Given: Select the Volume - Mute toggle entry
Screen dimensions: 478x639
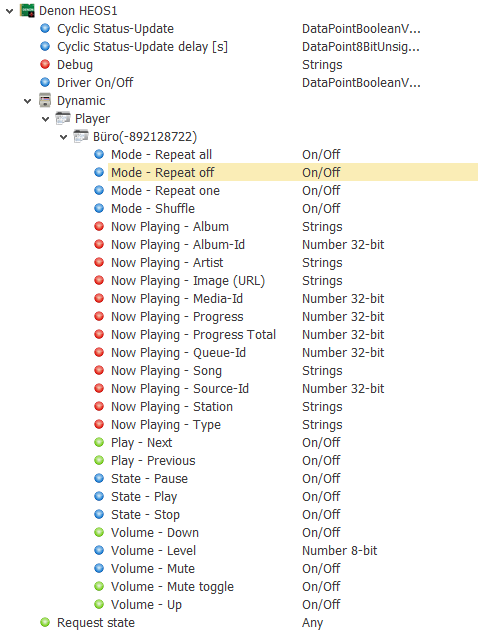Looking at the screenshot, I should pos(172,586).
